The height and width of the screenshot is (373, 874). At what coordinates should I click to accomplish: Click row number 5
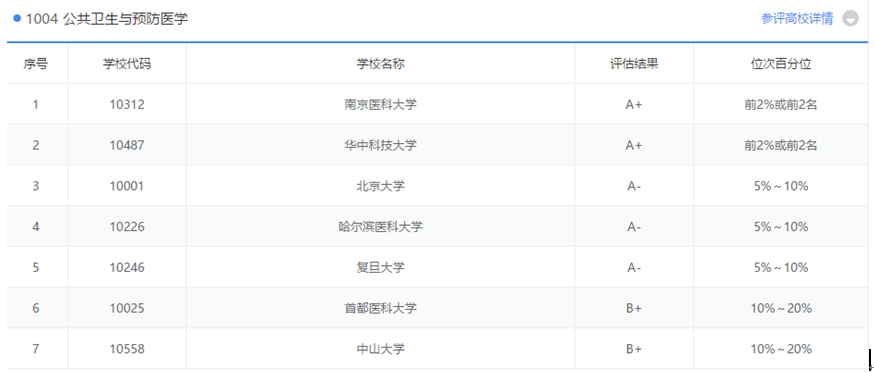tap(36, 267)
